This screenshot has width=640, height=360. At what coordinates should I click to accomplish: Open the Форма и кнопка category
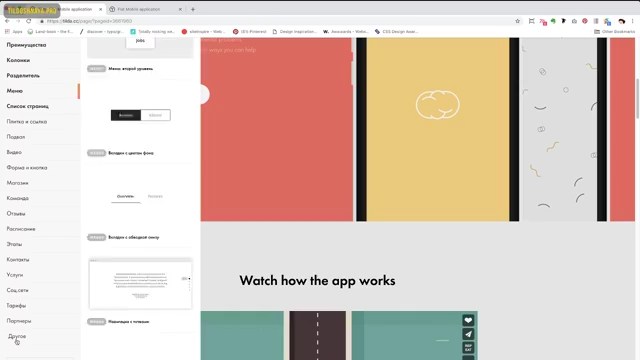(x=27, y=167)
